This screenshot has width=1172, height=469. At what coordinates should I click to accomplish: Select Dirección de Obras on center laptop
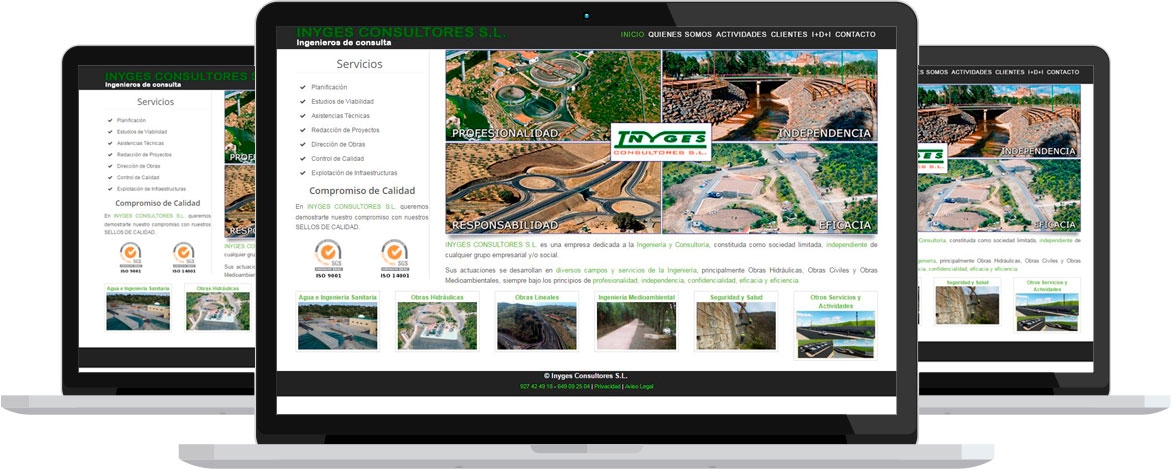(x=338, y=144)
